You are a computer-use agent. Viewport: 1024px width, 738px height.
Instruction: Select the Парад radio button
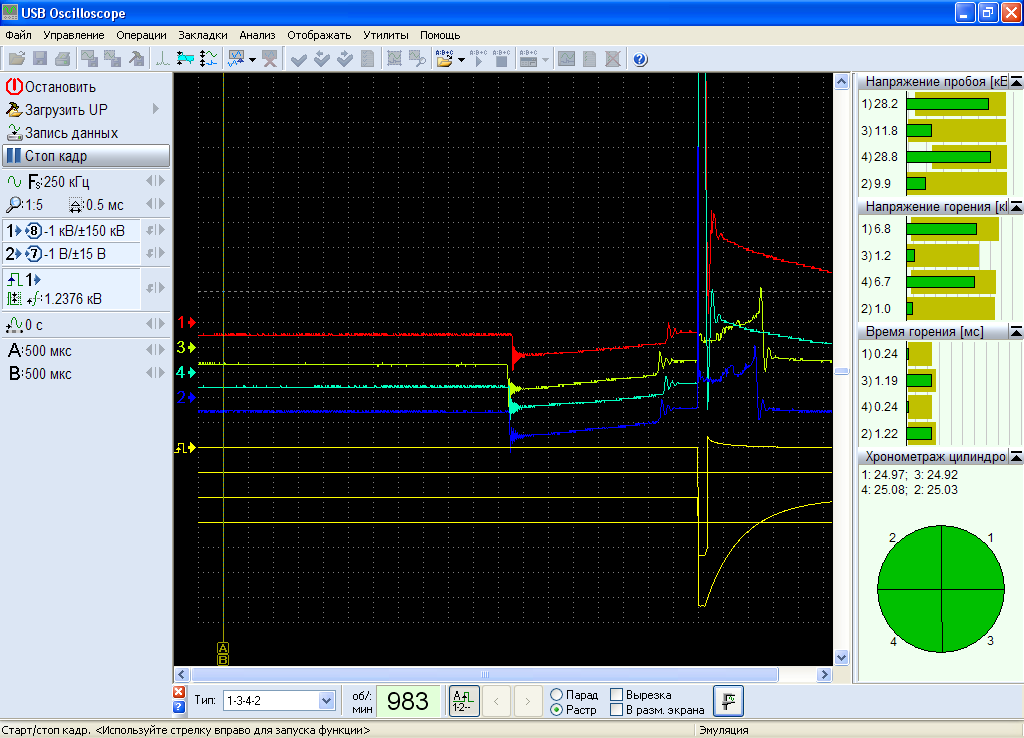(556, 695)
